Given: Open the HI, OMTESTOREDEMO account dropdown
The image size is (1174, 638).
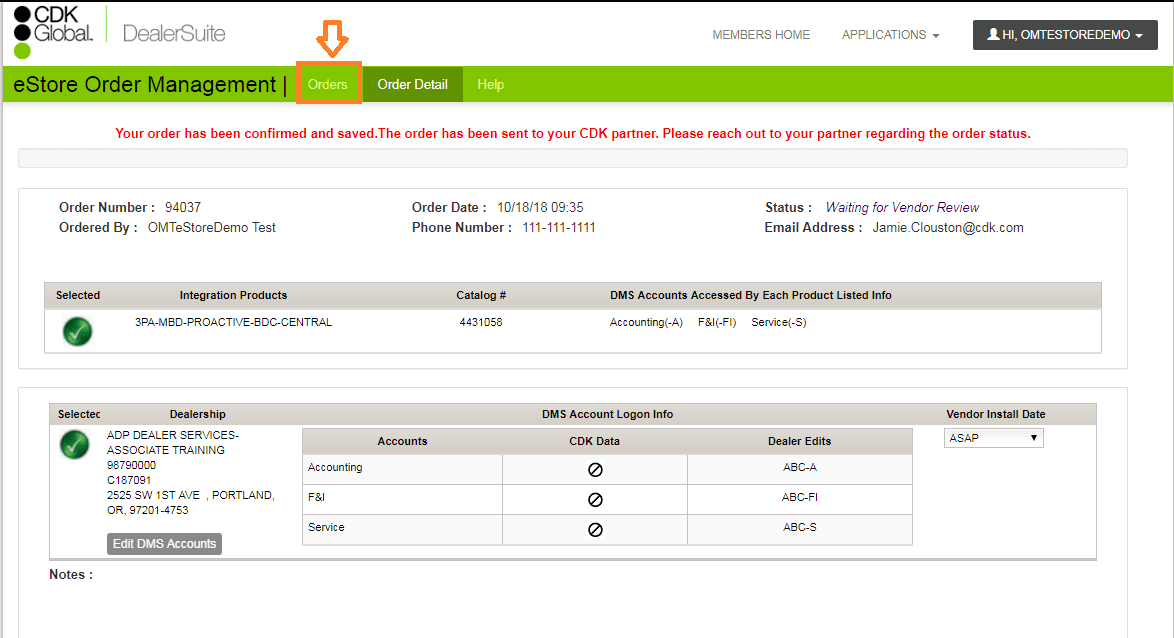Looking at the screenshot, I should click(1064, 34).
